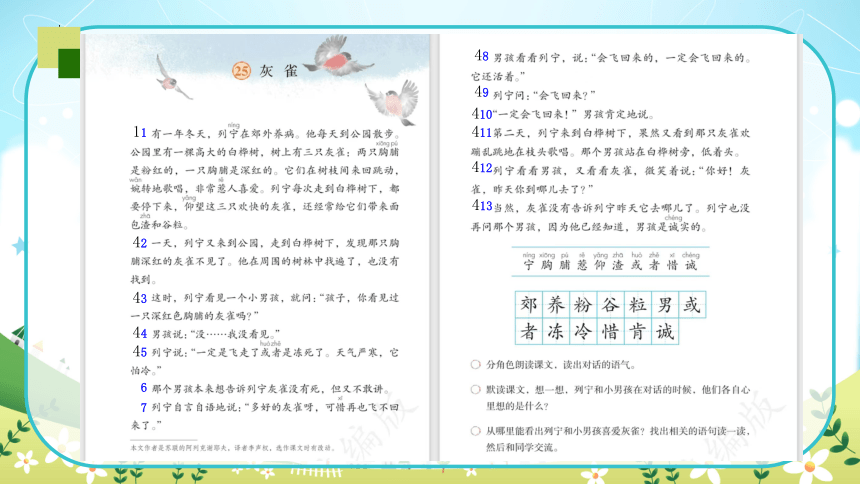The width and height of the screenshot is (860, 484).
Task: Click blue paragraph number 3 before 这时，列宁看见
Action: coord(144,298)
